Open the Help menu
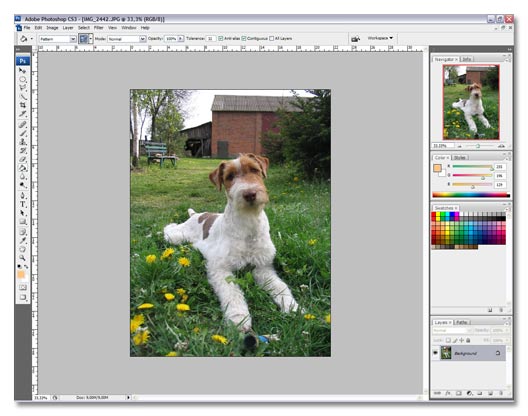Viewport: 528px width, 416px height. tap(145, 28)
